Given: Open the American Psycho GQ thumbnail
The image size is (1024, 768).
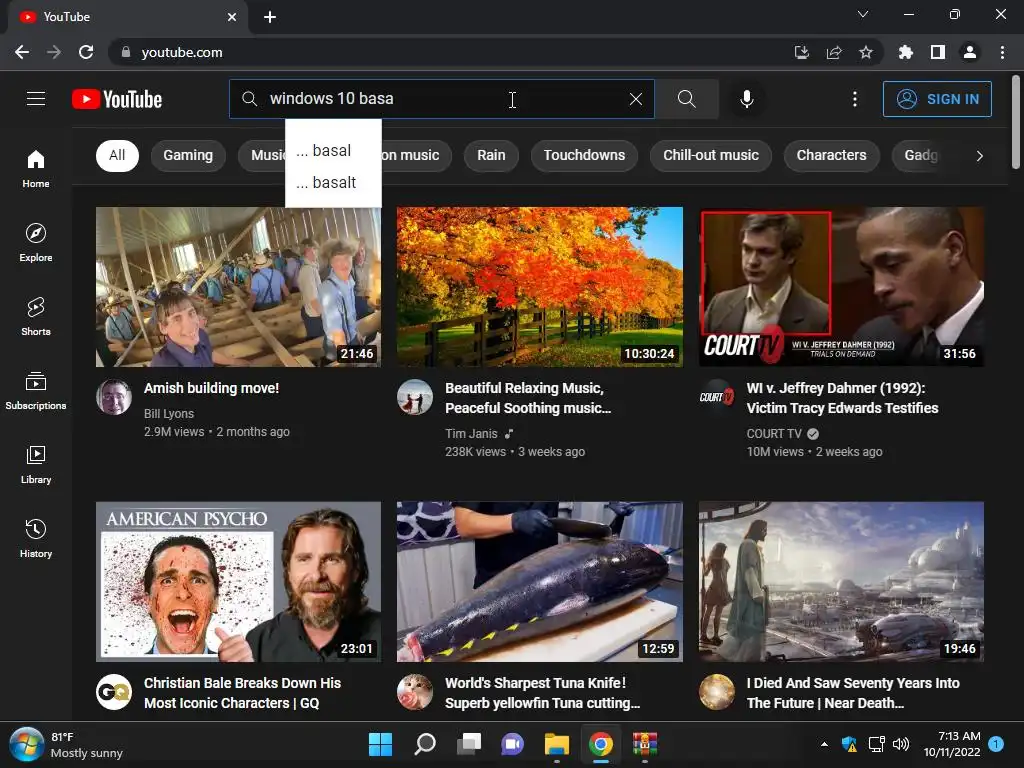Looking at the screenshot, I should [x=238, y=582].
